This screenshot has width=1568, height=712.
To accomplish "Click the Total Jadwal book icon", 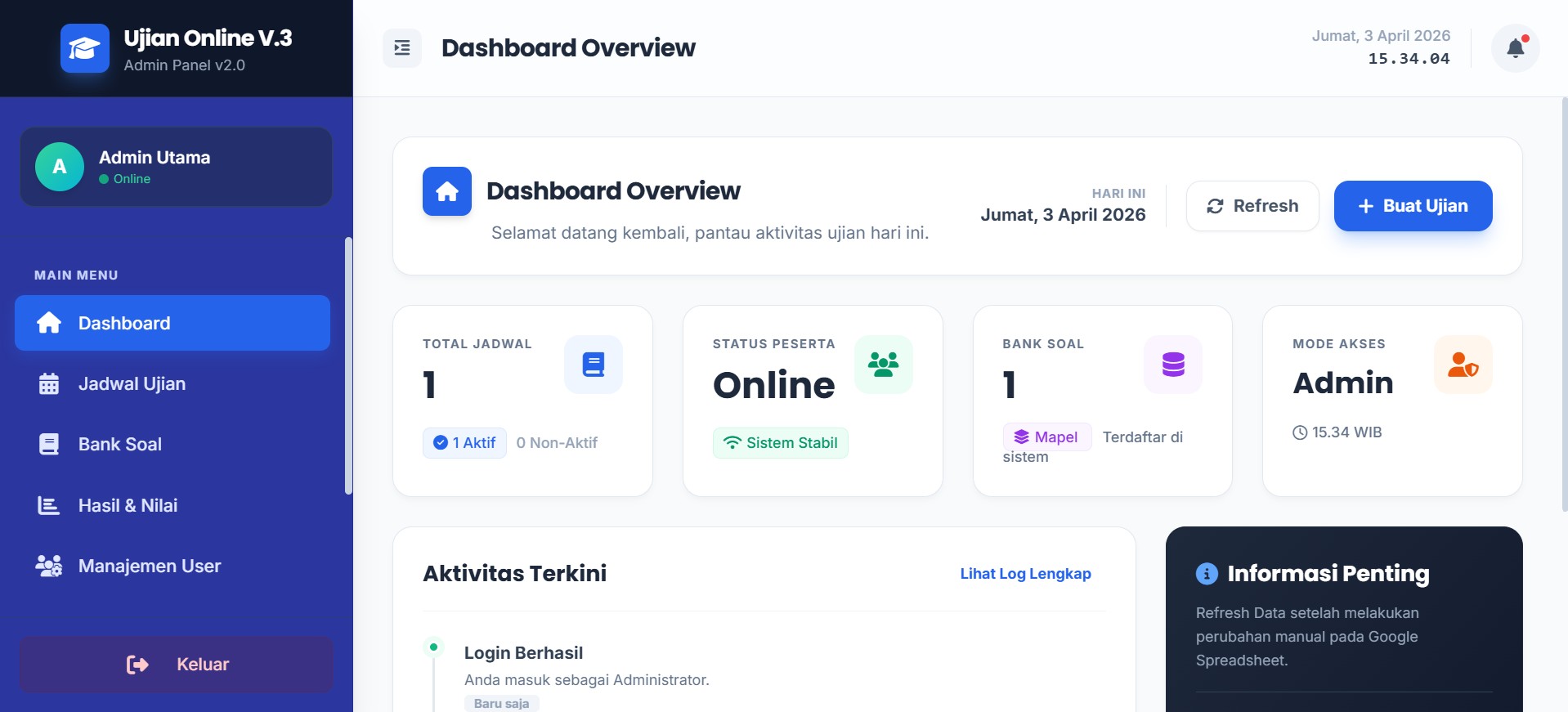I will [x=593, y=365].
